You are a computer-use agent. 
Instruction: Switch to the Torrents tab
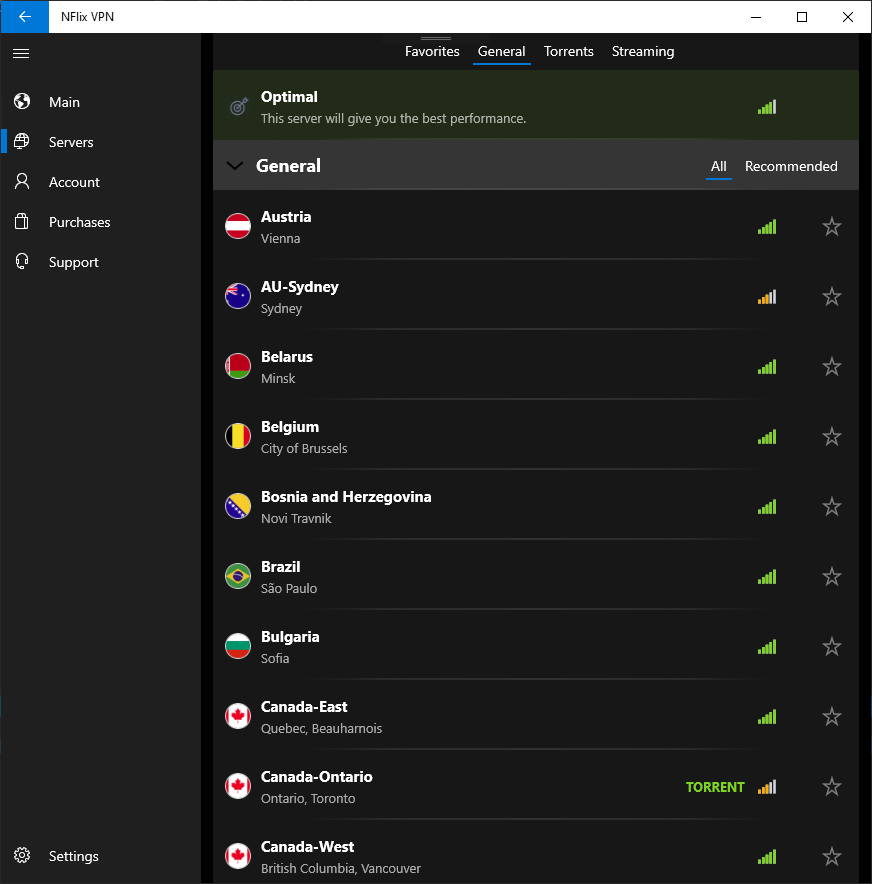(x=569, y=52)
